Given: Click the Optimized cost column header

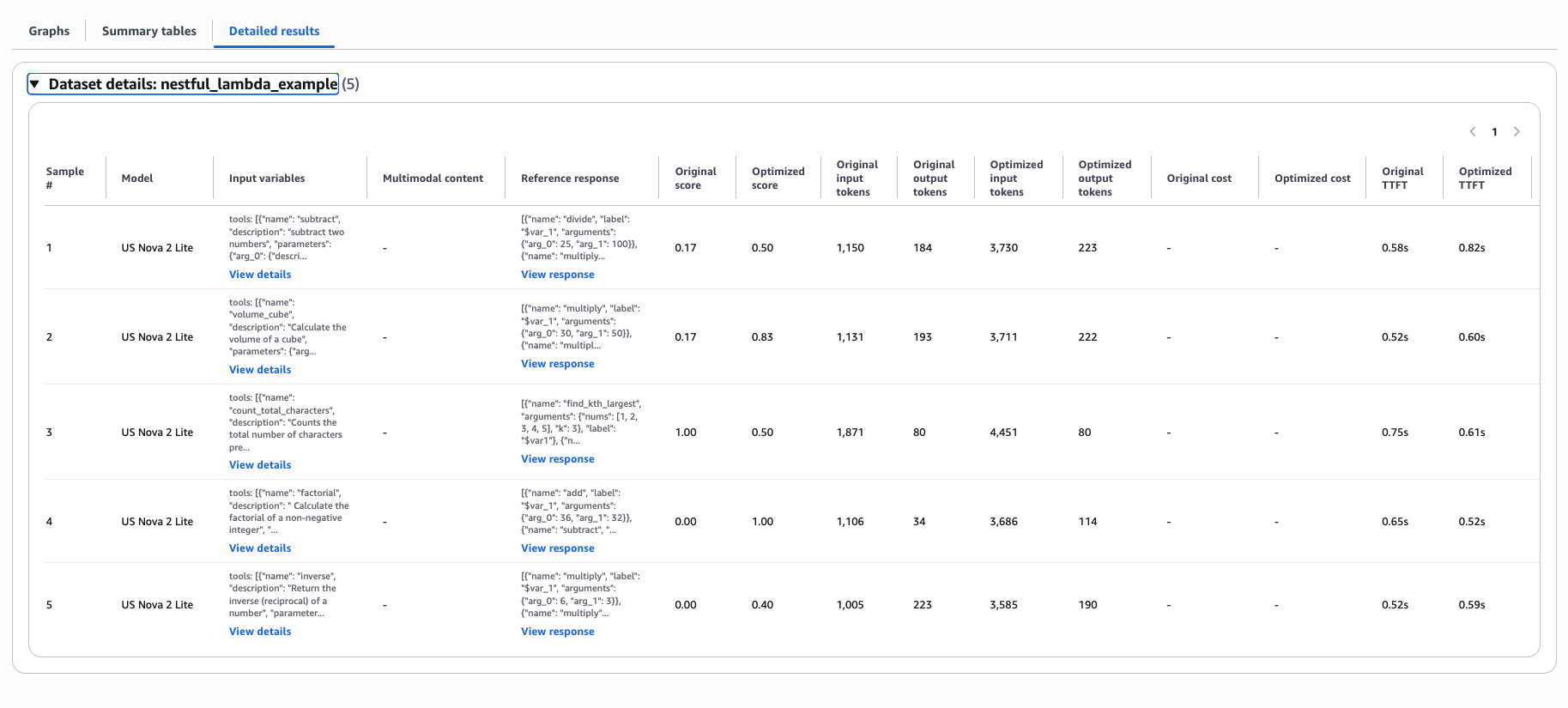Looking at the screenshot, I should point(1312,179).
